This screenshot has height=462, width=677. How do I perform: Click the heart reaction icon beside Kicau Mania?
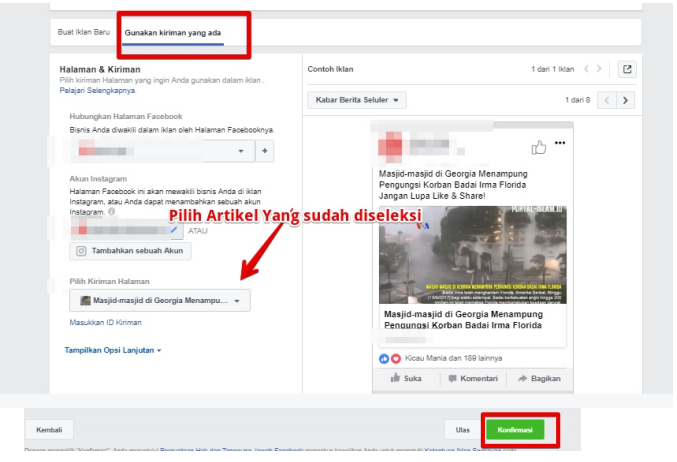pyautogui.click(x=395, y=358)
